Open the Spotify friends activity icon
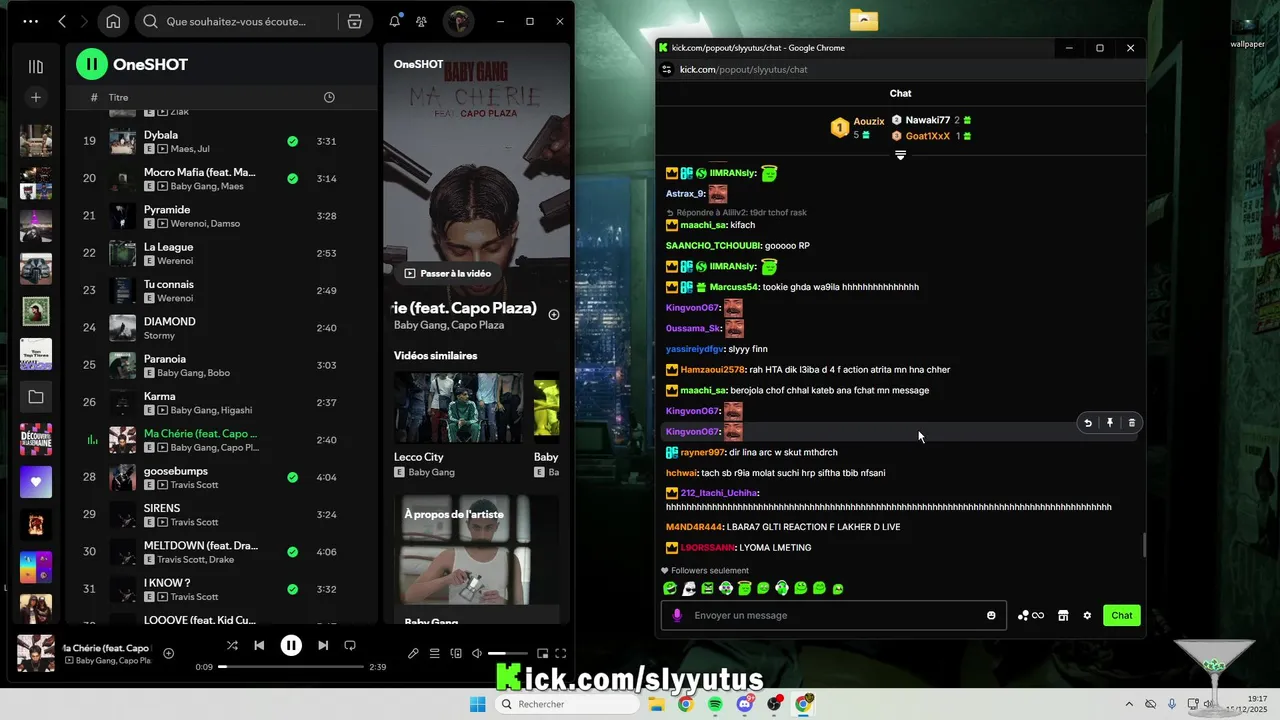 click(x=422, y=21)
